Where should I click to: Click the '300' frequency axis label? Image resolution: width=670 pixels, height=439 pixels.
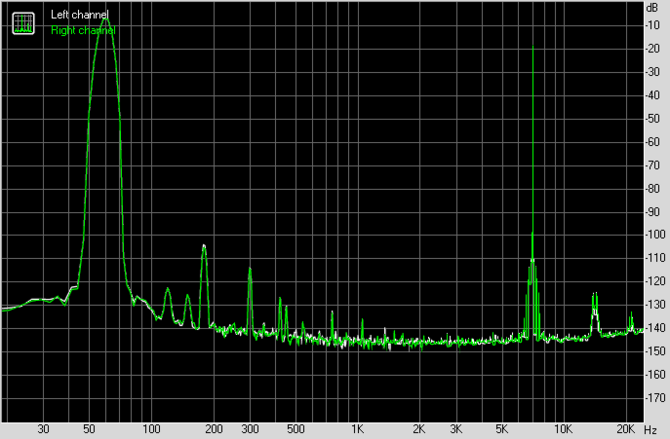[x=250, y=429]
